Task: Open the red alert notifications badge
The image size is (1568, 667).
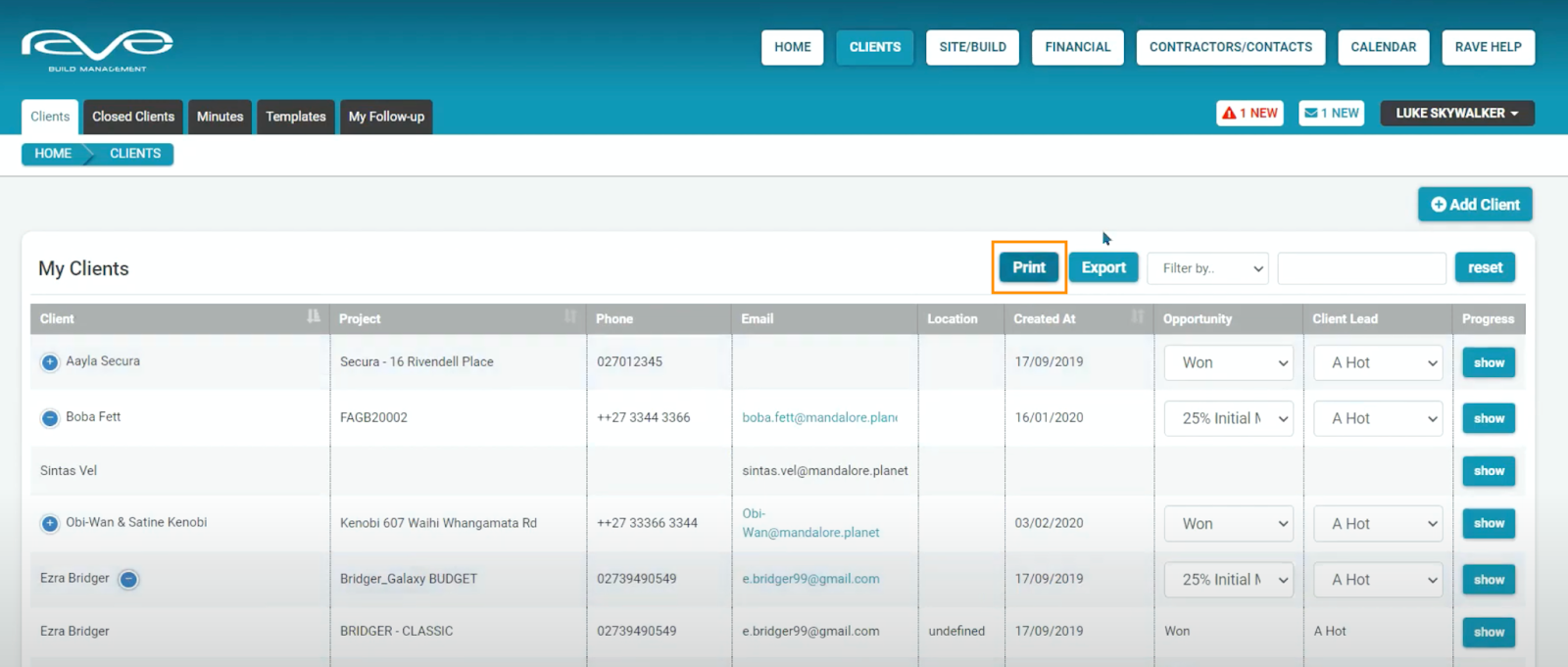Action: click(1249, 114)
